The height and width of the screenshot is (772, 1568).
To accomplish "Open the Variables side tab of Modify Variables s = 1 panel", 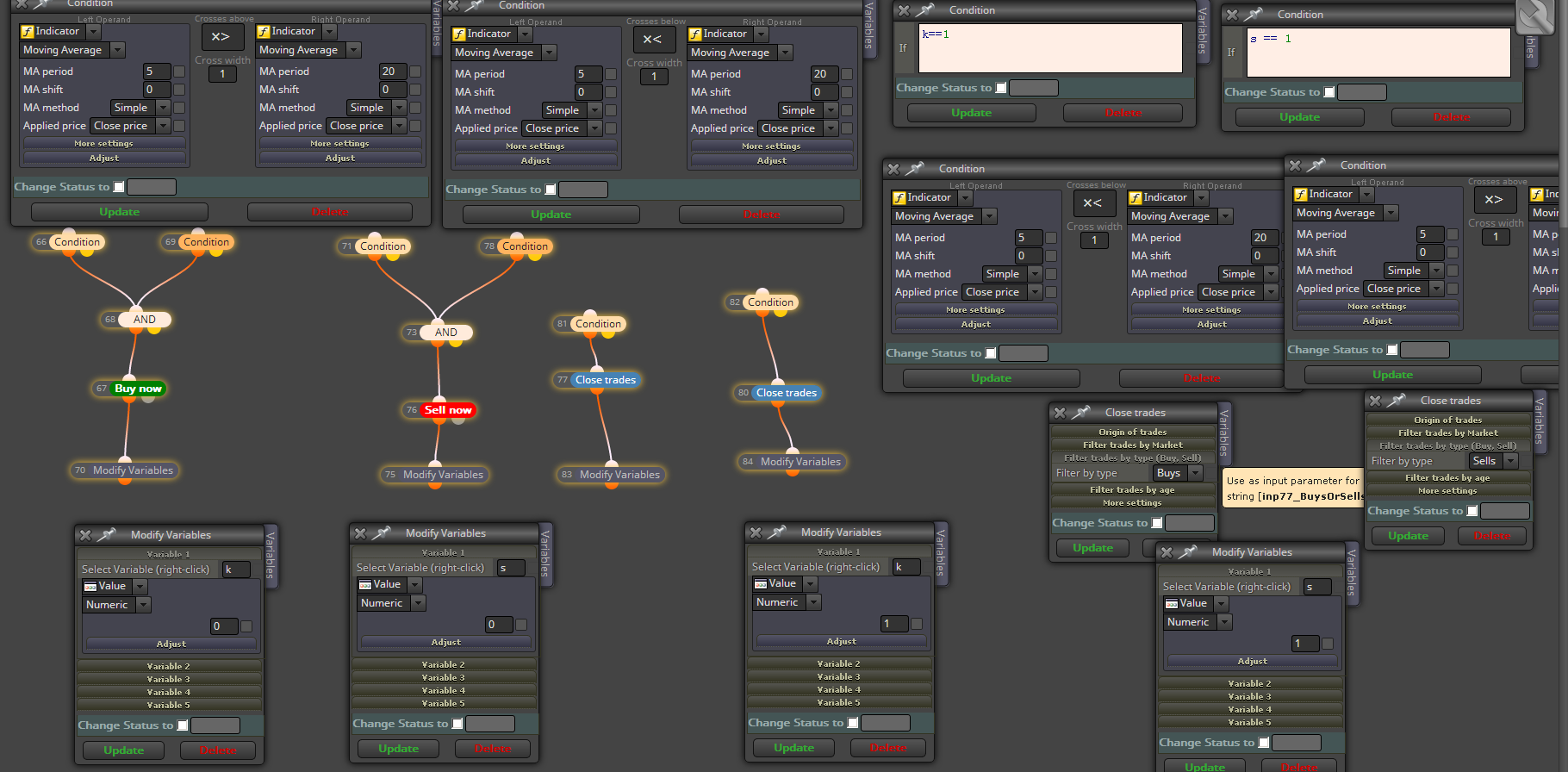I will (x=1351, y=573).
